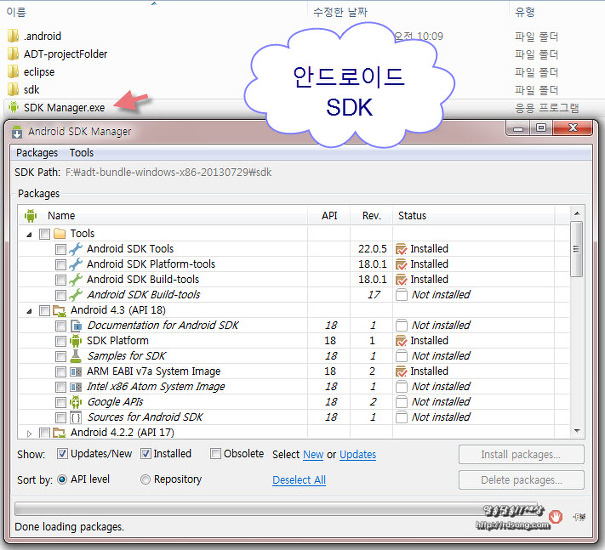Screen dimensions: 605x550
Task: Click the package list scroll down arrow
Action: 577,431
